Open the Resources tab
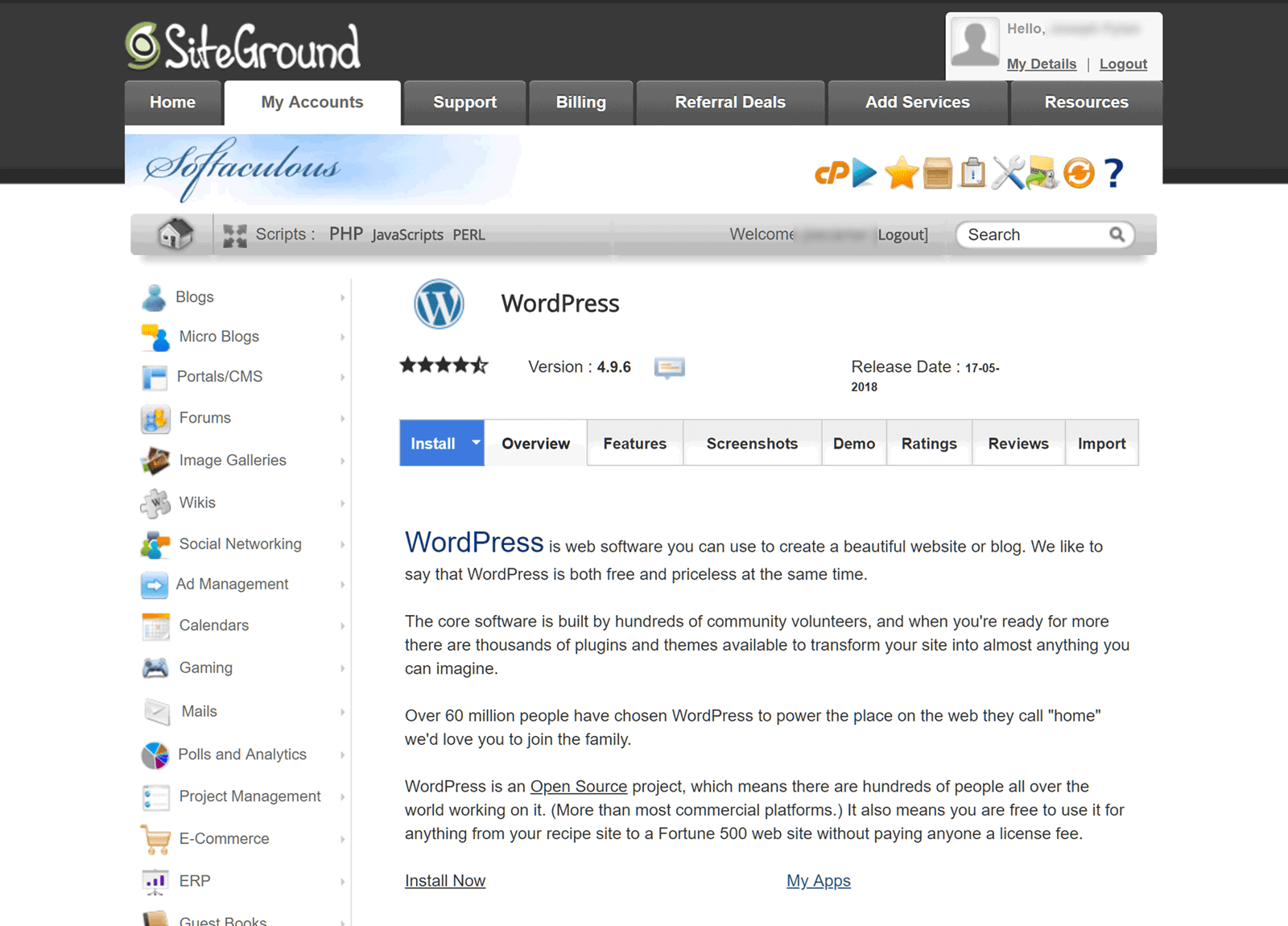 (1087, 102)
